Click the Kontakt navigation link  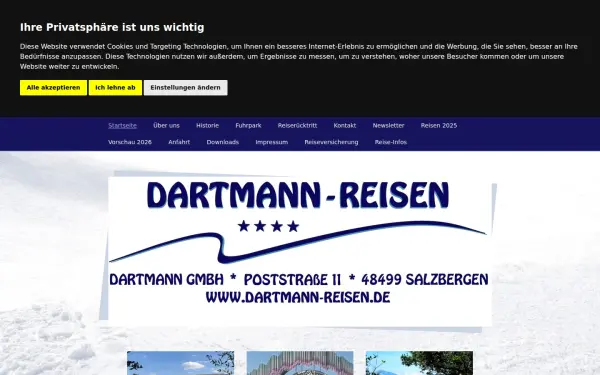[x=344, y=126]
